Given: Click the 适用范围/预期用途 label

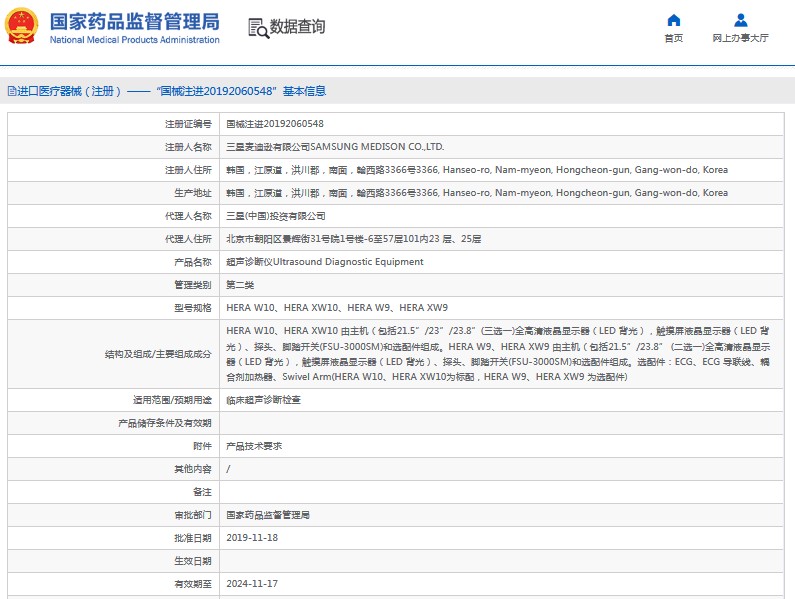Looking at the screenshot, I should click(x=172, y=400).
